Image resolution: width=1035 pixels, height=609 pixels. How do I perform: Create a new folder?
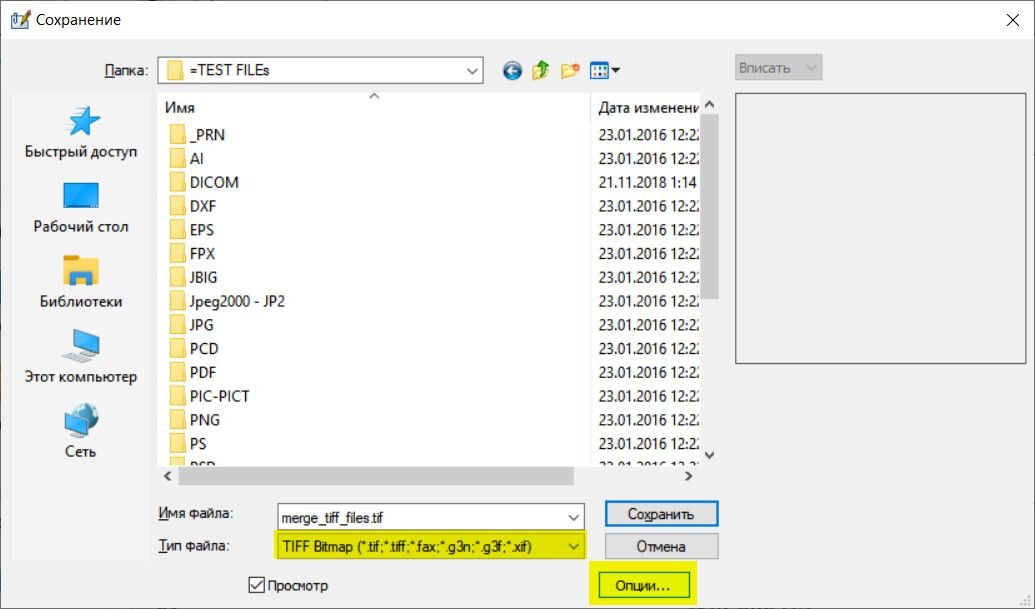click(570, 70)
